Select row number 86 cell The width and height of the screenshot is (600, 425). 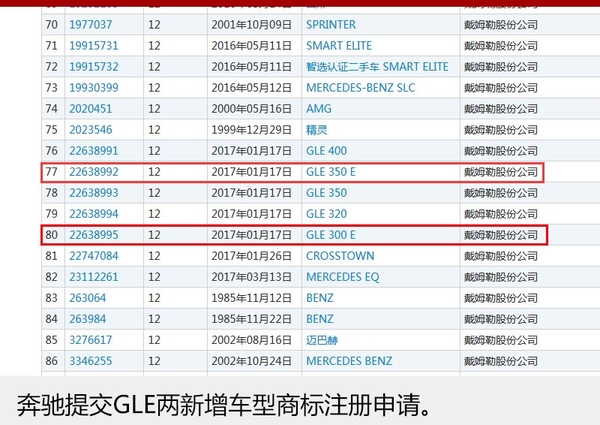(x=52, y=361)
